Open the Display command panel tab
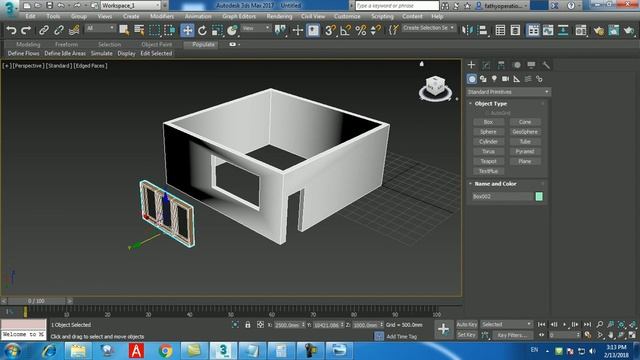 click(531, 65)
